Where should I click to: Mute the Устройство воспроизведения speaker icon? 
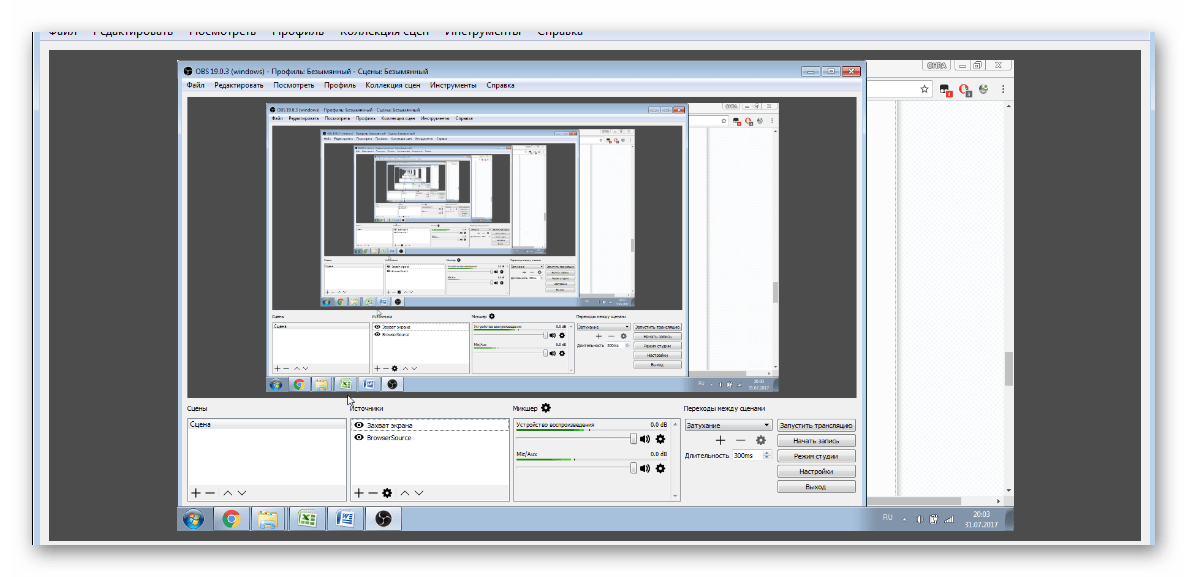[x=645, y=439]
